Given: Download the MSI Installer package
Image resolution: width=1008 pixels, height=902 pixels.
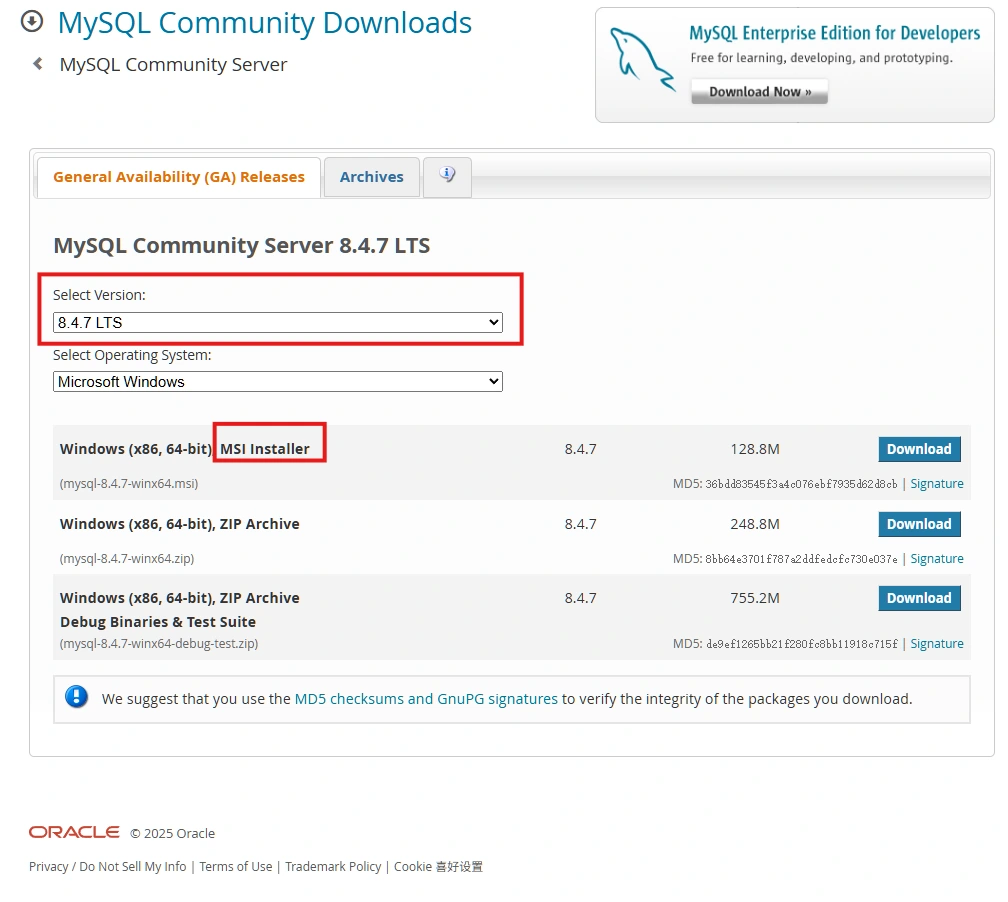Looking at the screenshot, I should click(918, 449).
